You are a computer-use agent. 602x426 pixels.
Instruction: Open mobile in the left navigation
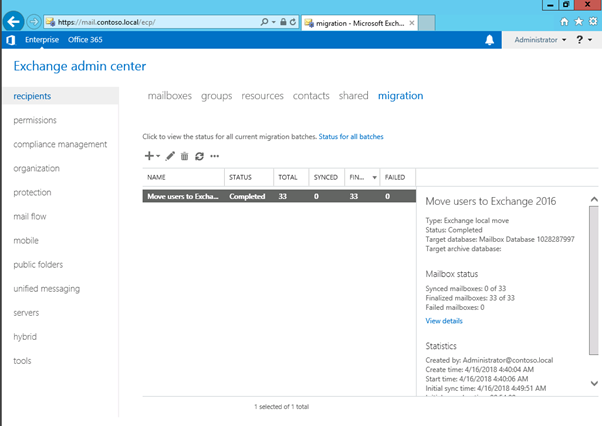[26, 241]
